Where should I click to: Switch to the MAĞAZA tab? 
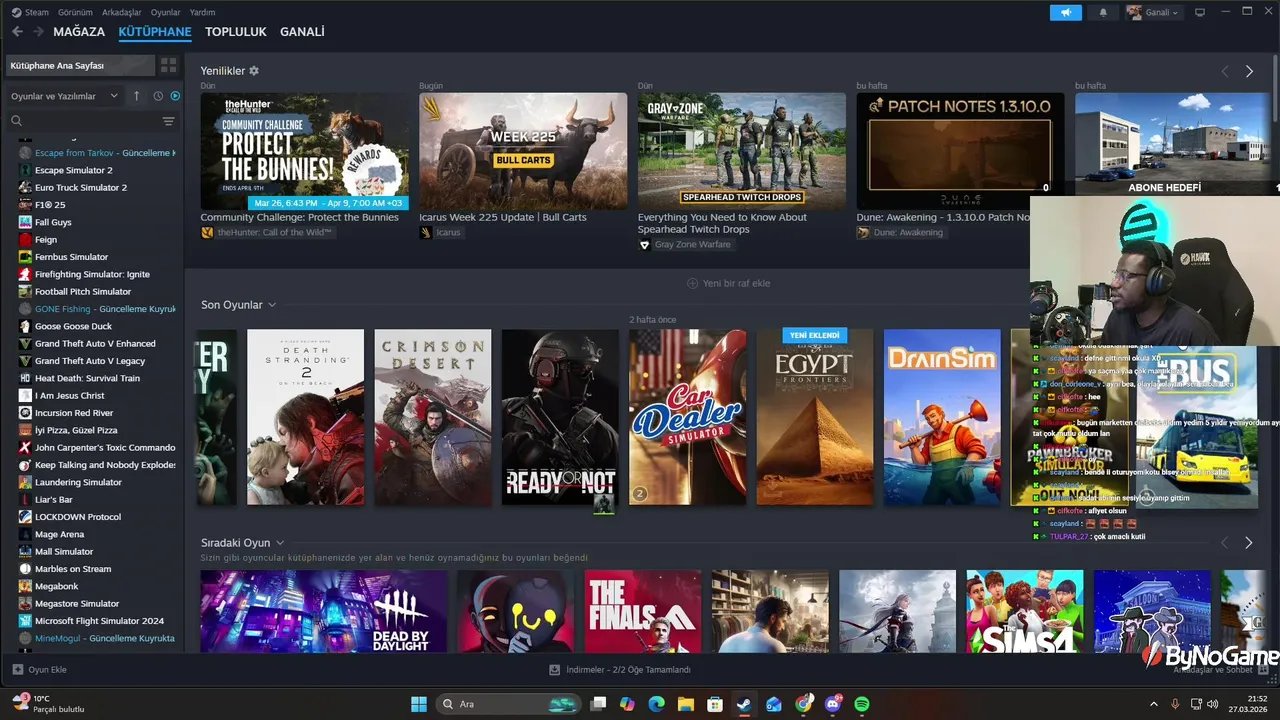click(x=79, y=32)
